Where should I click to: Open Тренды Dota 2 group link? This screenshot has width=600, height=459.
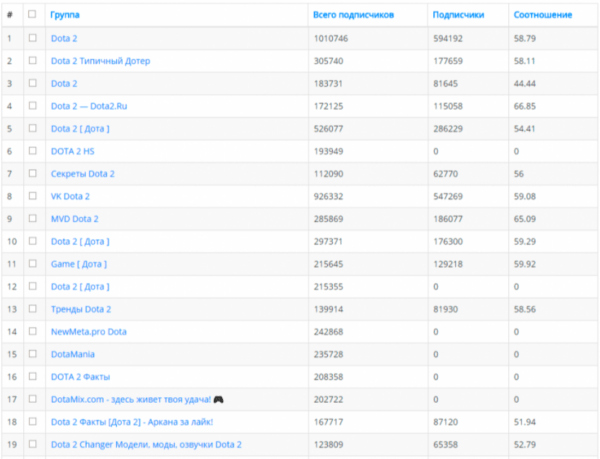coord(81,309)
